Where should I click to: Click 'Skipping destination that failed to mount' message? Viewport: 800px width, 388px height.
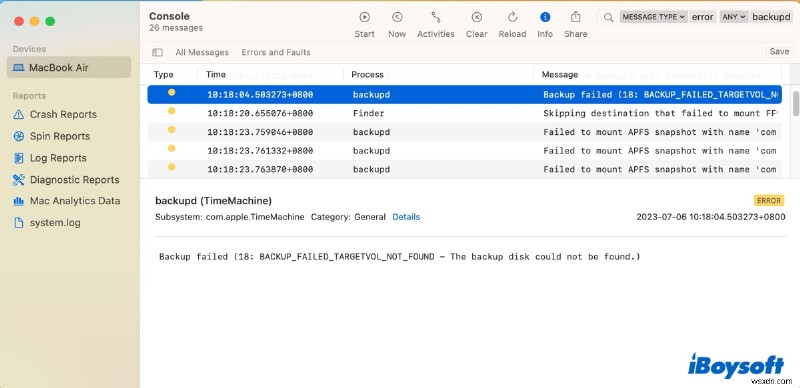(660, 113)
